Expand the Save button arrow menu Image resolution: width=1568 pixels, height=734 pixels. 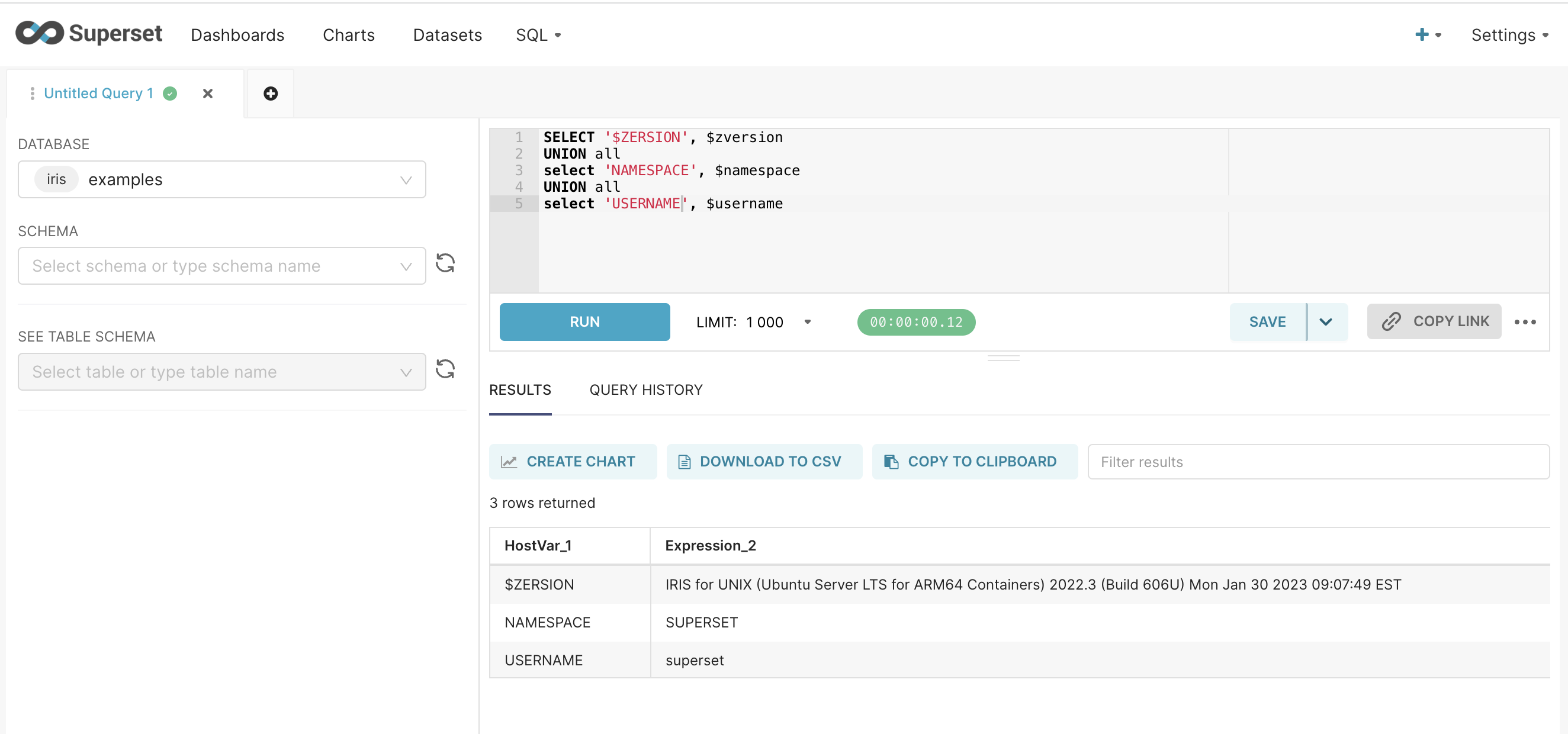1326,322
